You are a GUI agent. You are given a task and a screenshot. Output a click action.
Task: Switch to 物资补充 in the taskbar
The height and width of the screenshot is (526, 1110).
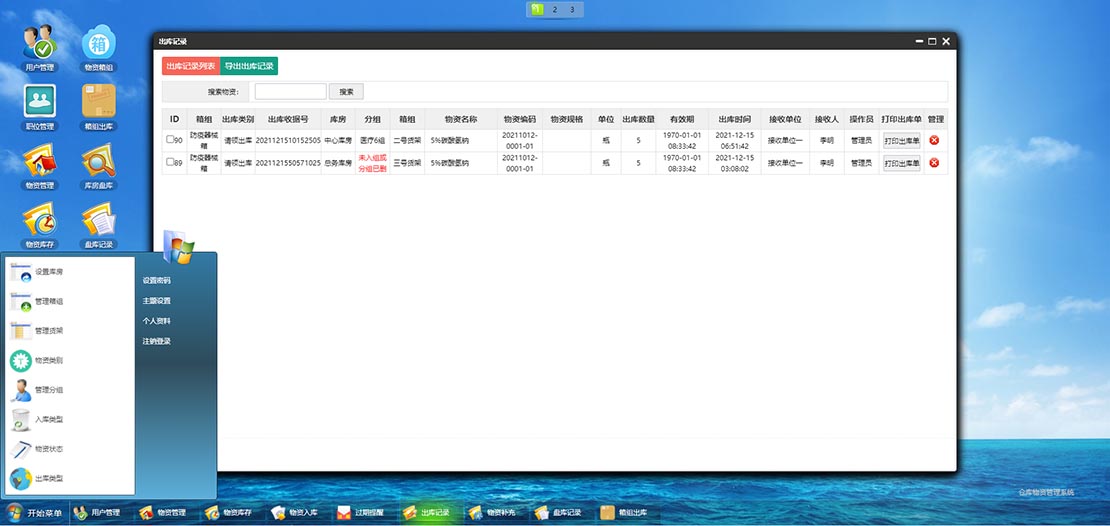493,513
